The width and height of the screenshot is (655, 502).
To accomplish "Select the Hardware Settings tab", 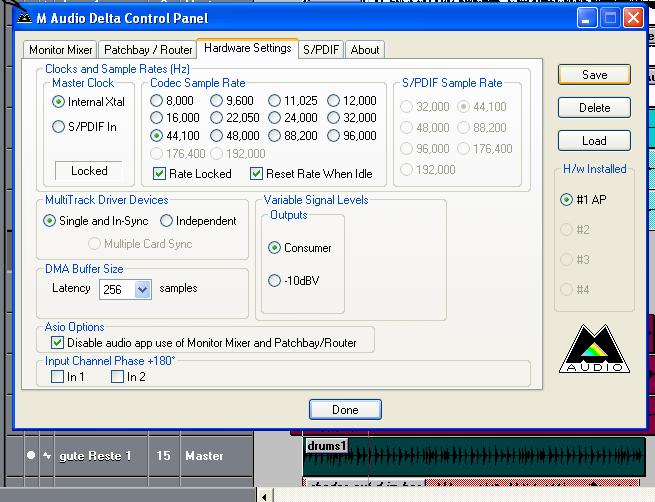I will point(247,48).
